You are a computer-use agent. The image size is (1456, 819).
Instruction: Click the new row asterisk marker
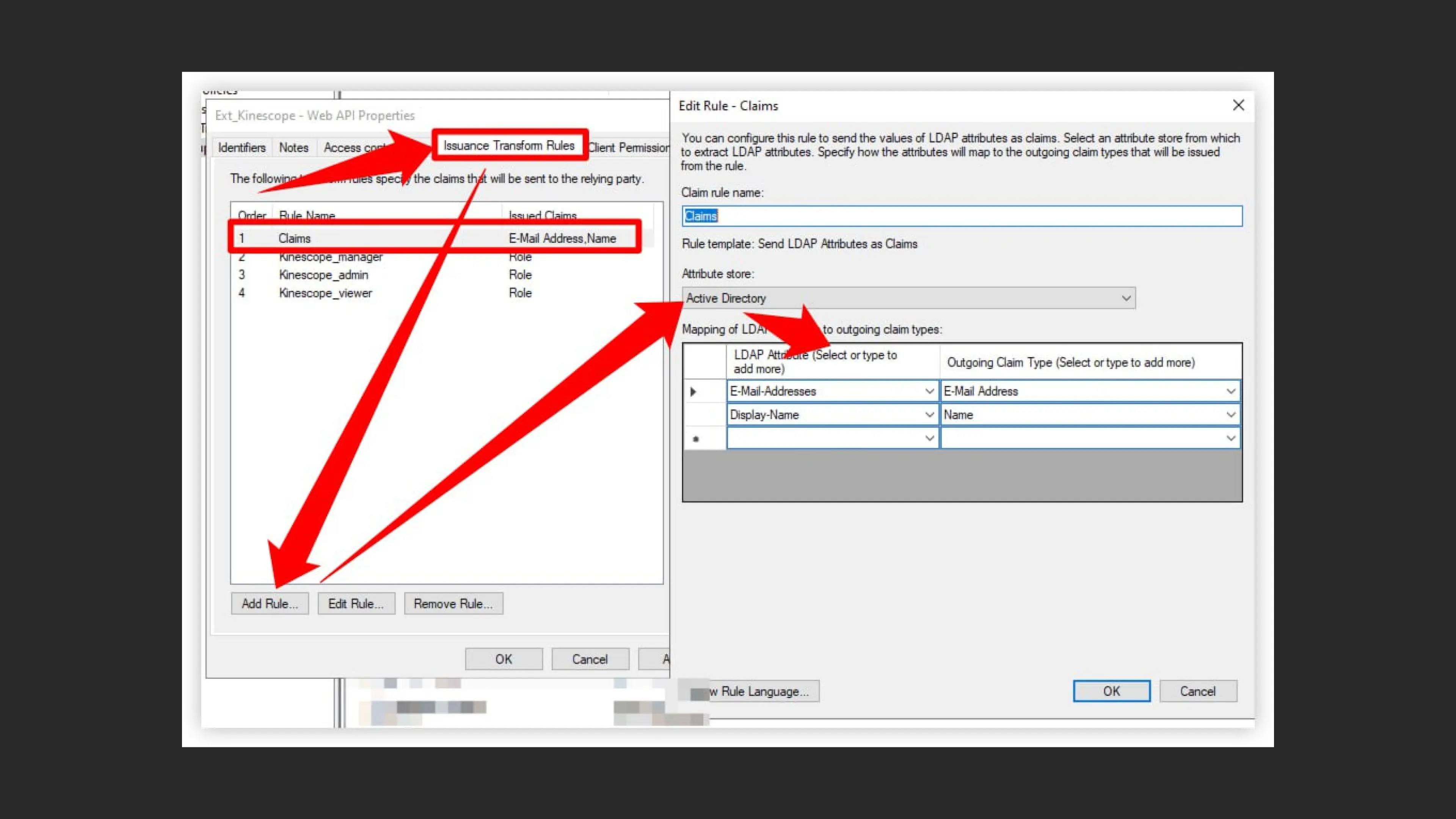click(x=696, y=439)
